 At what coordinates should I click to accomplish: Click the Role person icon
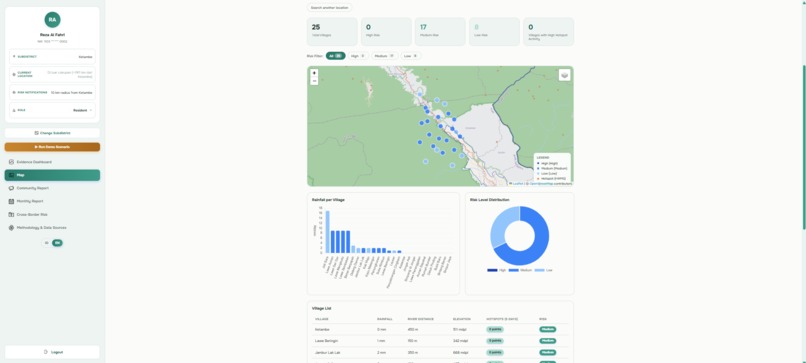14,110
